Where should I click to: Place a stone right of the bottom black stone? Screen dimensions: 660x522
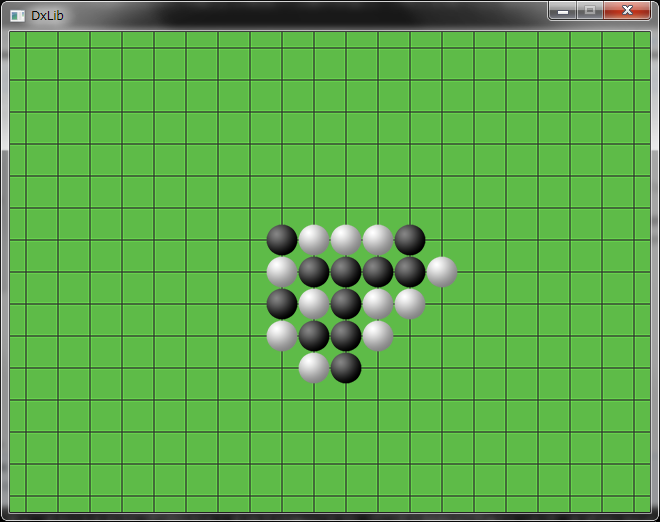pos(378,368)
